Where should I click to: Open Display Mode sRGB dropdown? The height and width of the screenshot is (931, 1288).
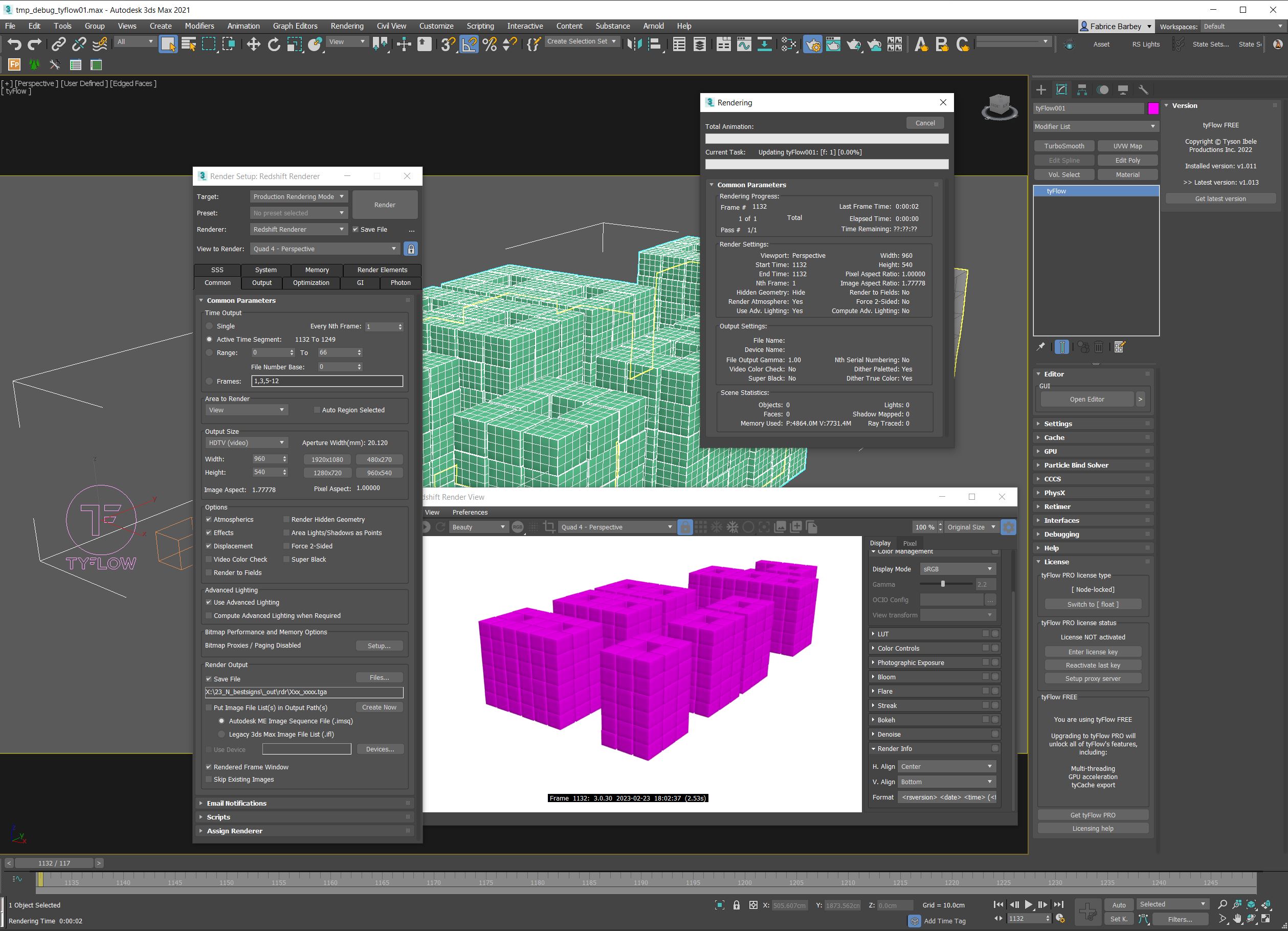pyautogui.click(x=958, y=569)
